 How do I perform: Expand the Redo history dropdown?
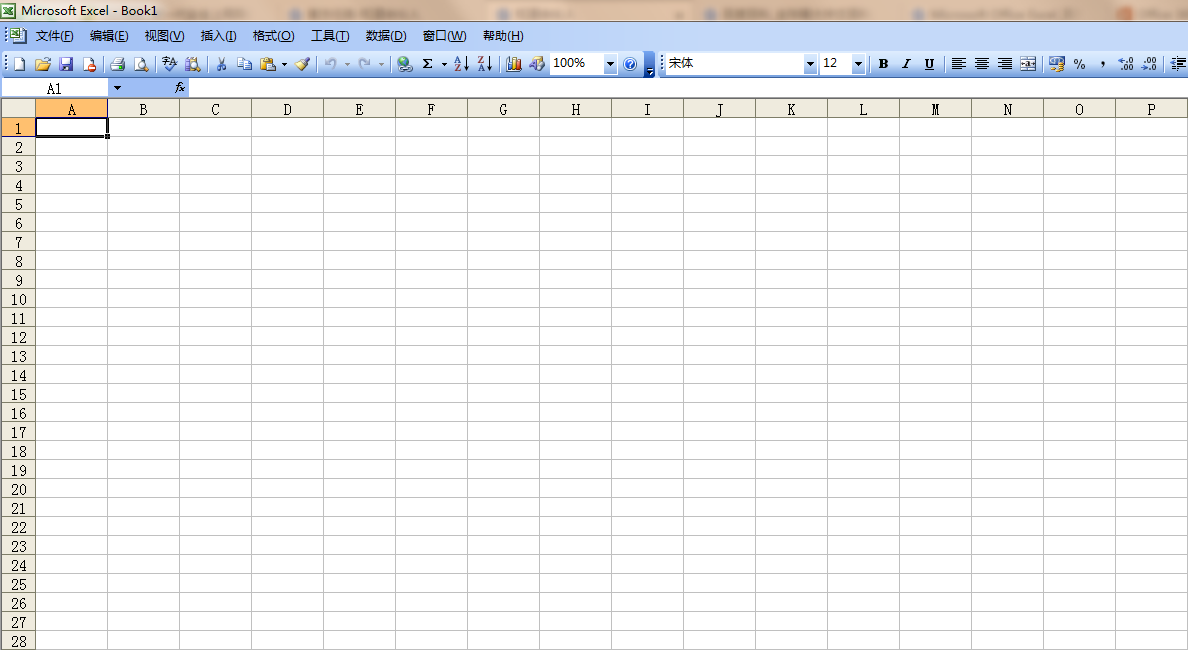[x=381, y=64]
